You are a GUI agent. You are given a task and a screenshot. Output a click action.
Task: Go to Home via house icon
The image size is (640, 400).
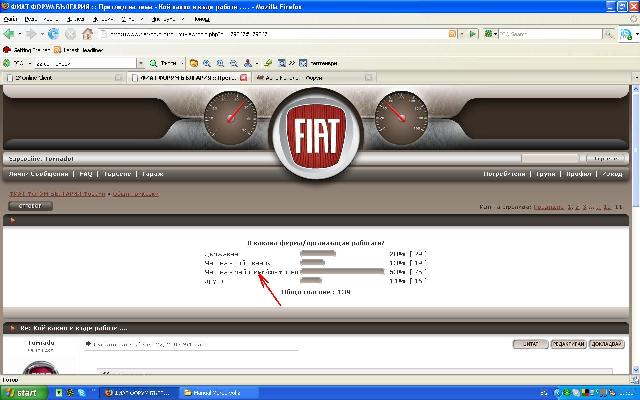pyautogui.click(x=89, y=34)
